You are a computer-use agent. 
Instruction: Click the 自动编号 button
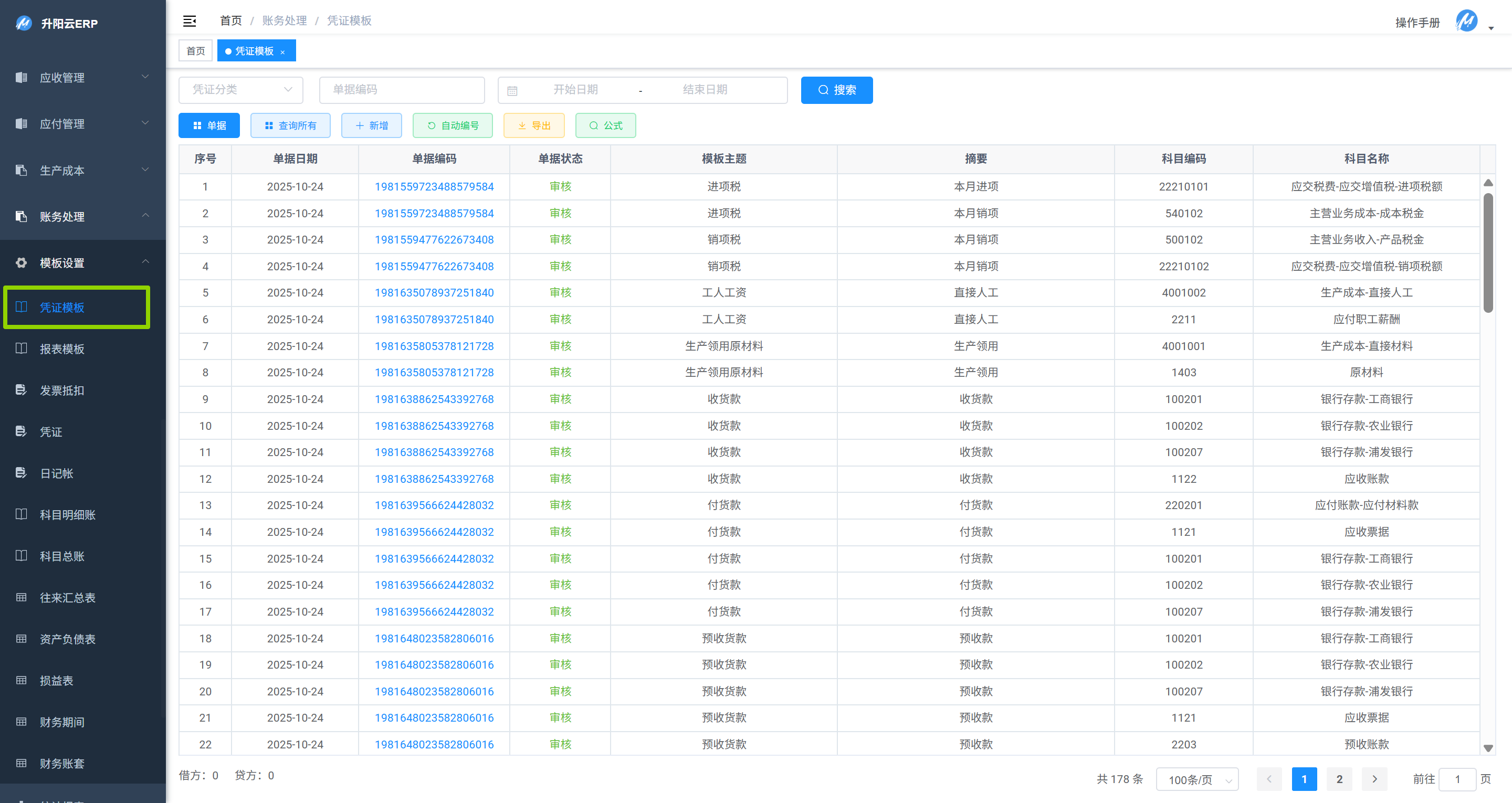452,125
